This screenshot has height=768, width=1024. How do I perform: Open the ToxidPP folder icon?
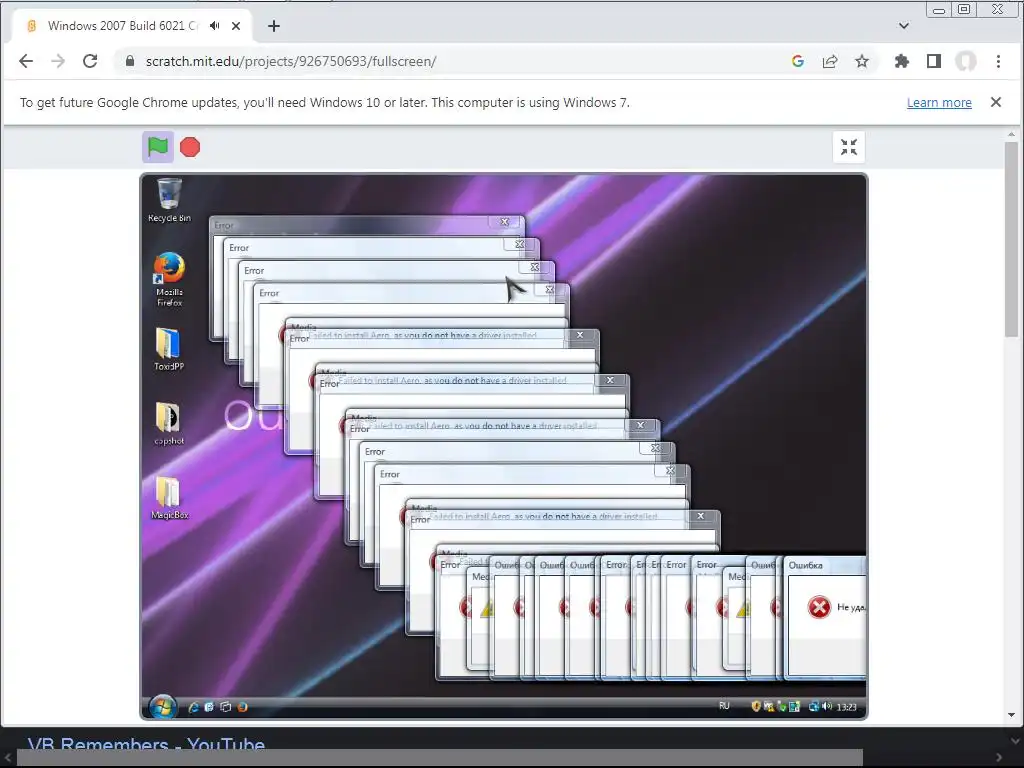click(168, 349)
